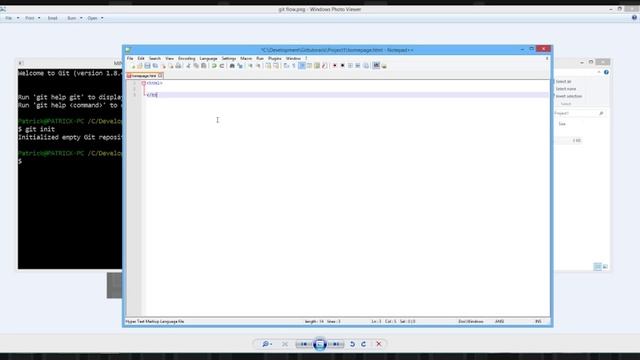Open the Open dropdown in Windows Photo Viewer

(95, 18)
